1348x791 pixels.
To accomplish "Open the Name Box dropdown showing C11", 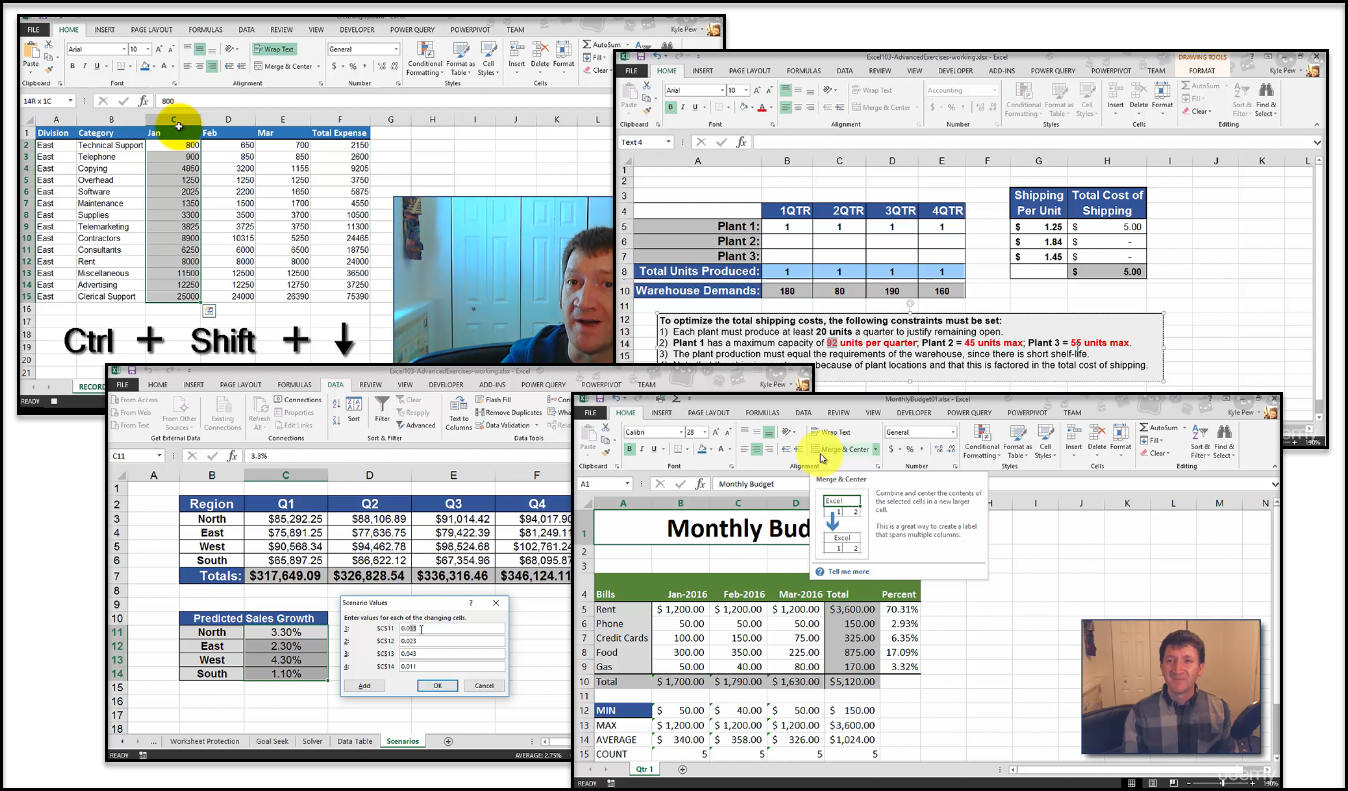I will point(159,455).
